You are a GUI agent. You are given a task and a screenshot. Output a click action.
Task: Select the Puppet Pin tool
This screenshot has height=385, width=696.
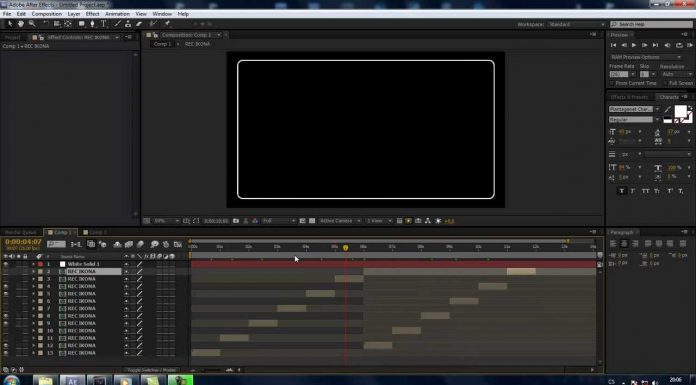(x=167, y=23)
